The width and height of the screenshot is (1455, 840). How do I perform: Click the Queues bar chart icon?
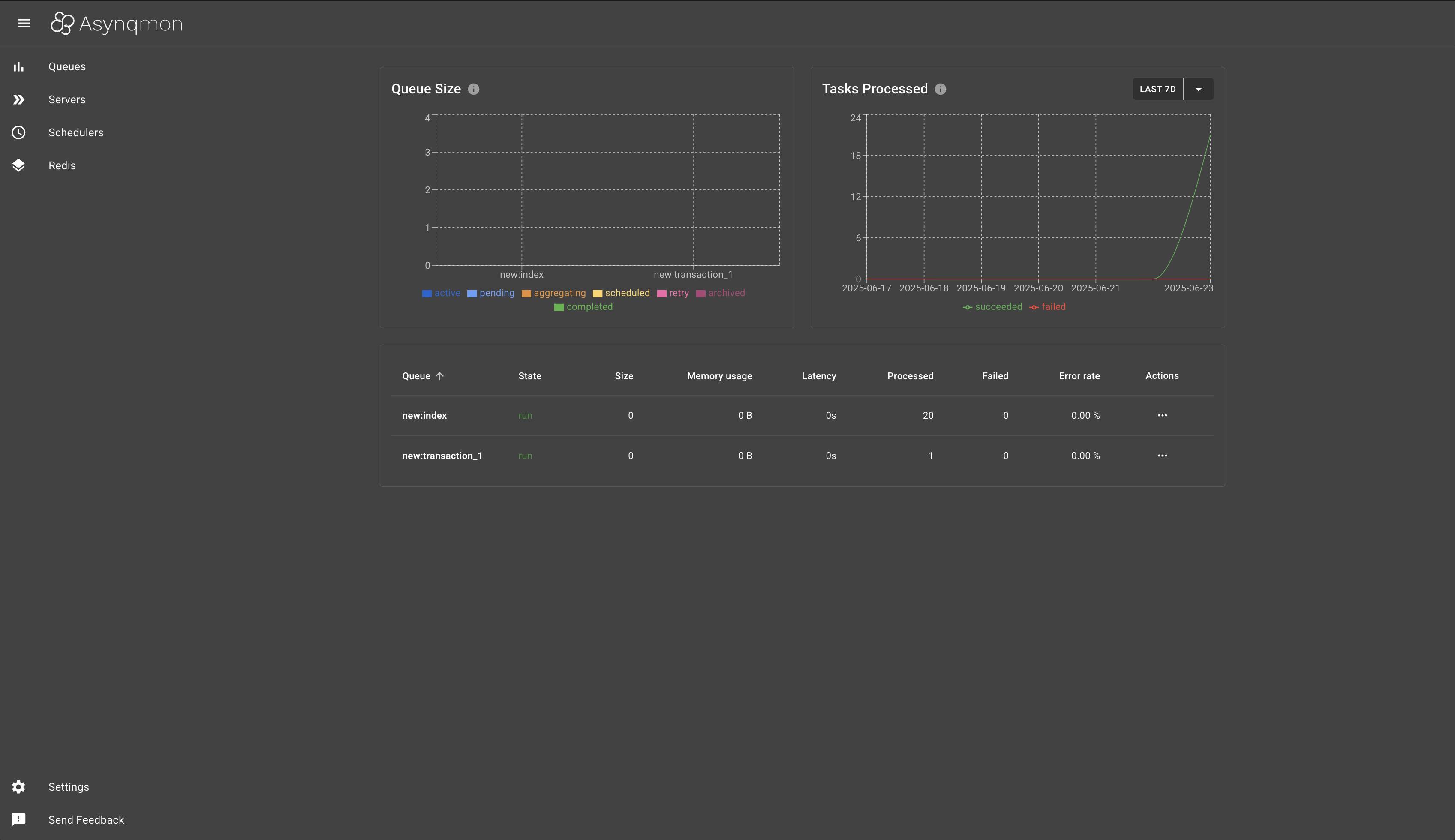coord(18,66)
